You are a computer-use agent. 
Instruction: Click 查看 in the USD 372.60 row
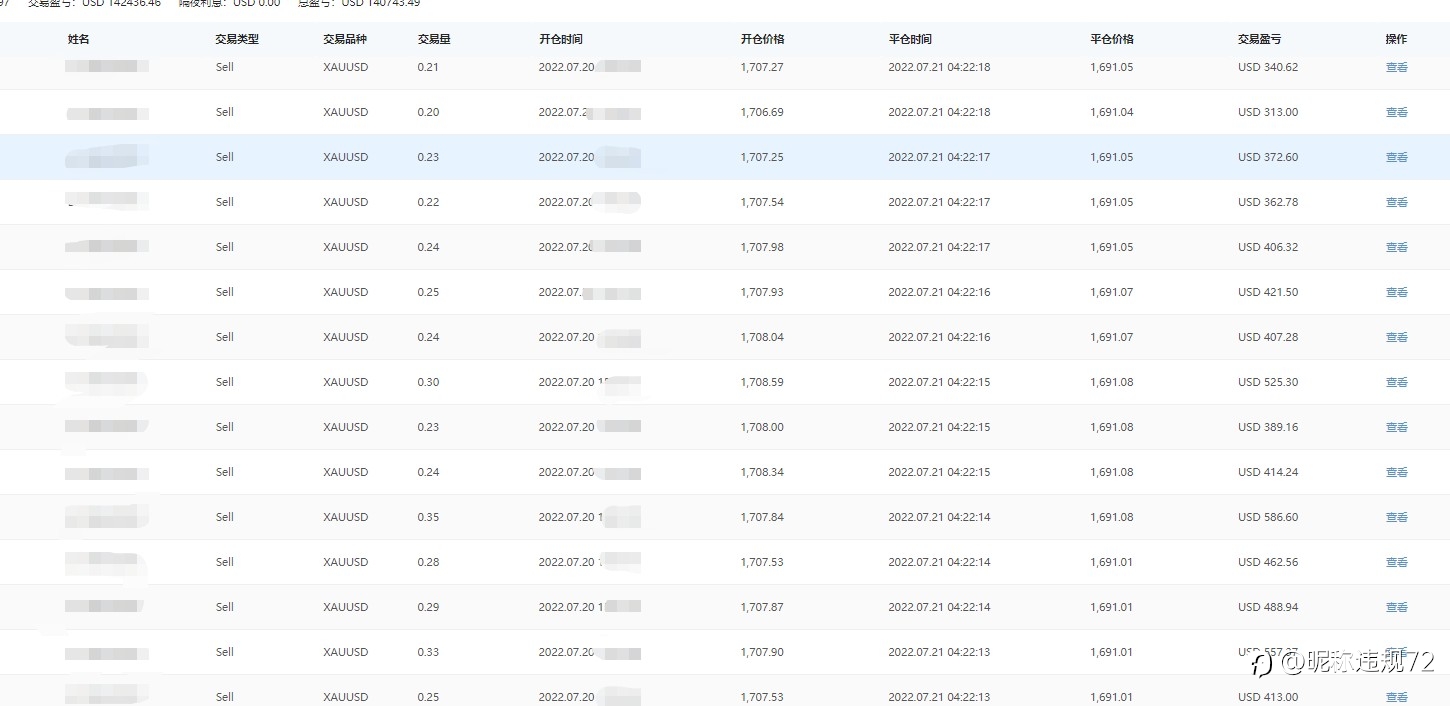[x=1396, y=157]
